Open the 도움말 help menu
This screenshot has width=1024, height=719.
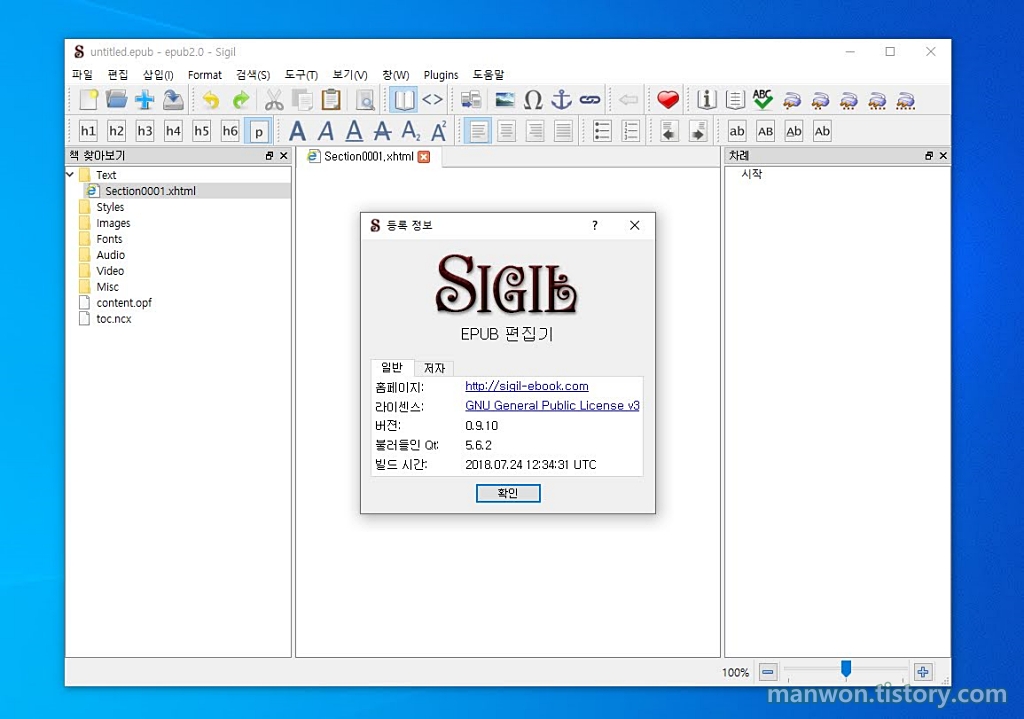(x=488, y=75)
